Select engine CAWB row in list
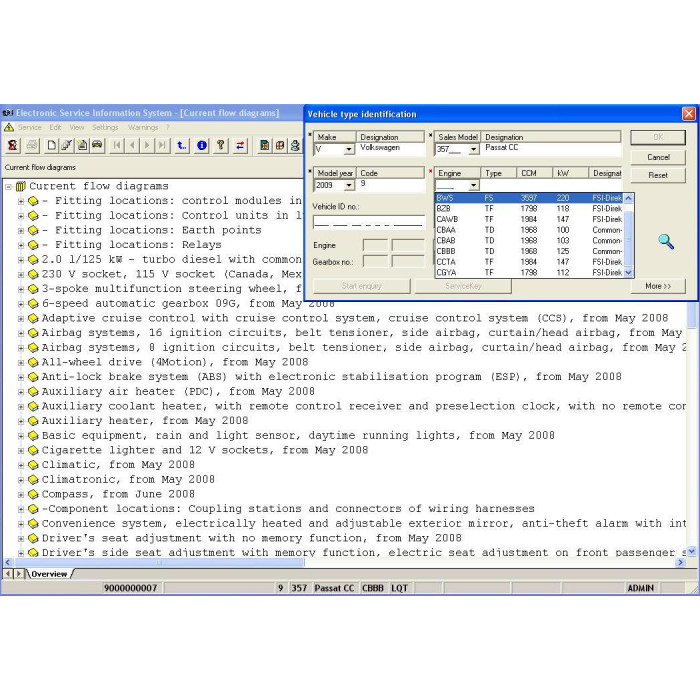 tap(529, 219)
